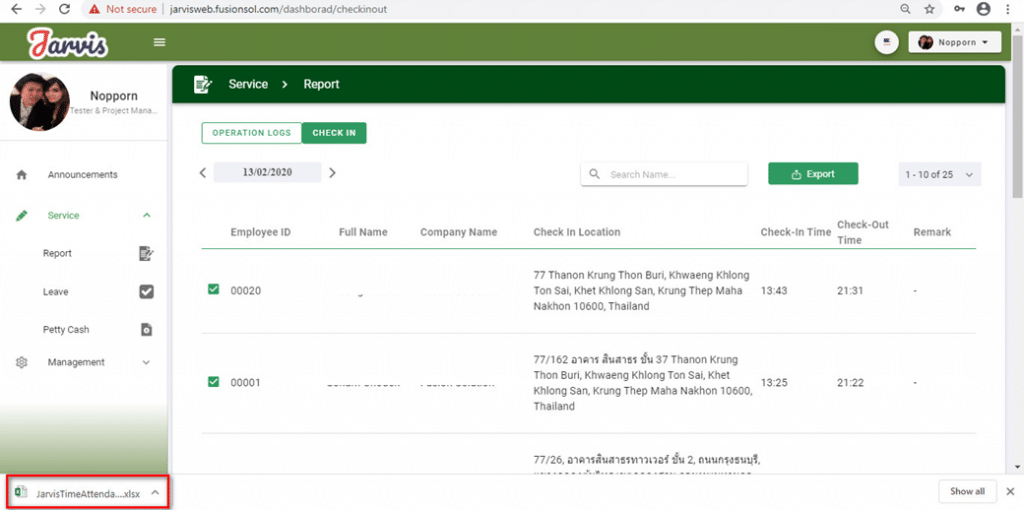Screen dimensions: 1024x510
Task: Toggle checkbox for employee 00020
Action: (213, 290)
